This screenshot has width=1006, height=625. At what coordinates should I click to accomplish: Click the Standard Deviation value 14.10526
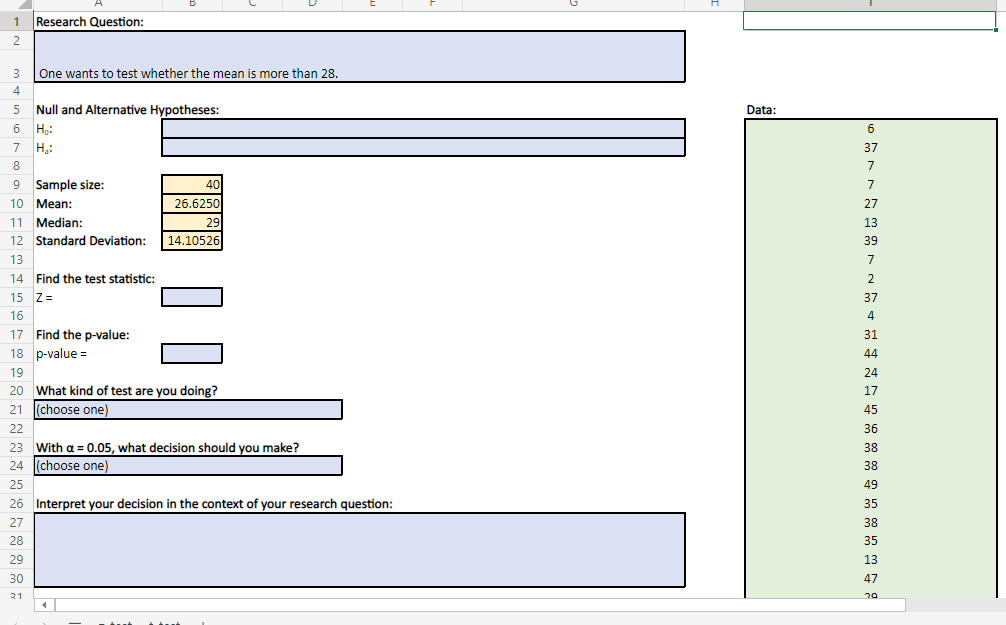pyautogui.click(x=191, y=240)
